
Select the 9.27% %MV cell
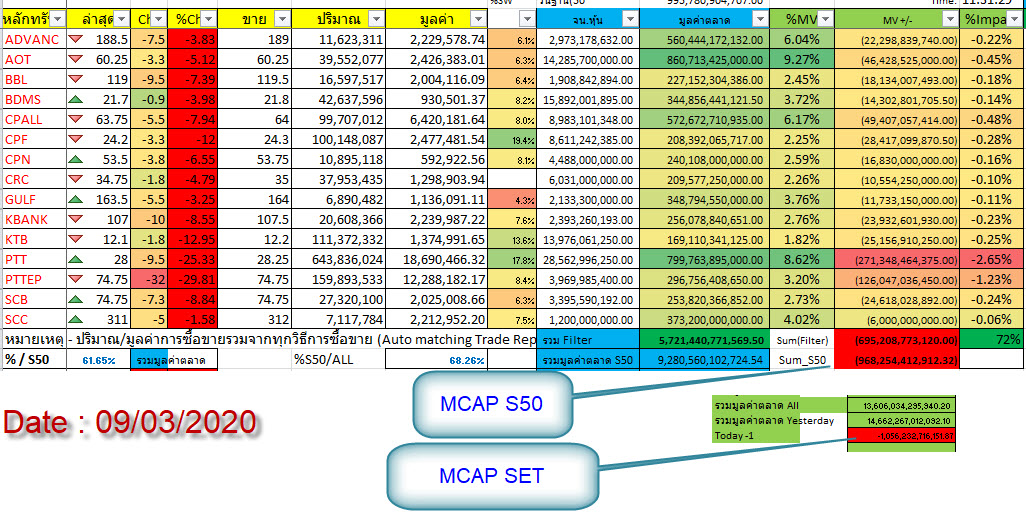802,60
